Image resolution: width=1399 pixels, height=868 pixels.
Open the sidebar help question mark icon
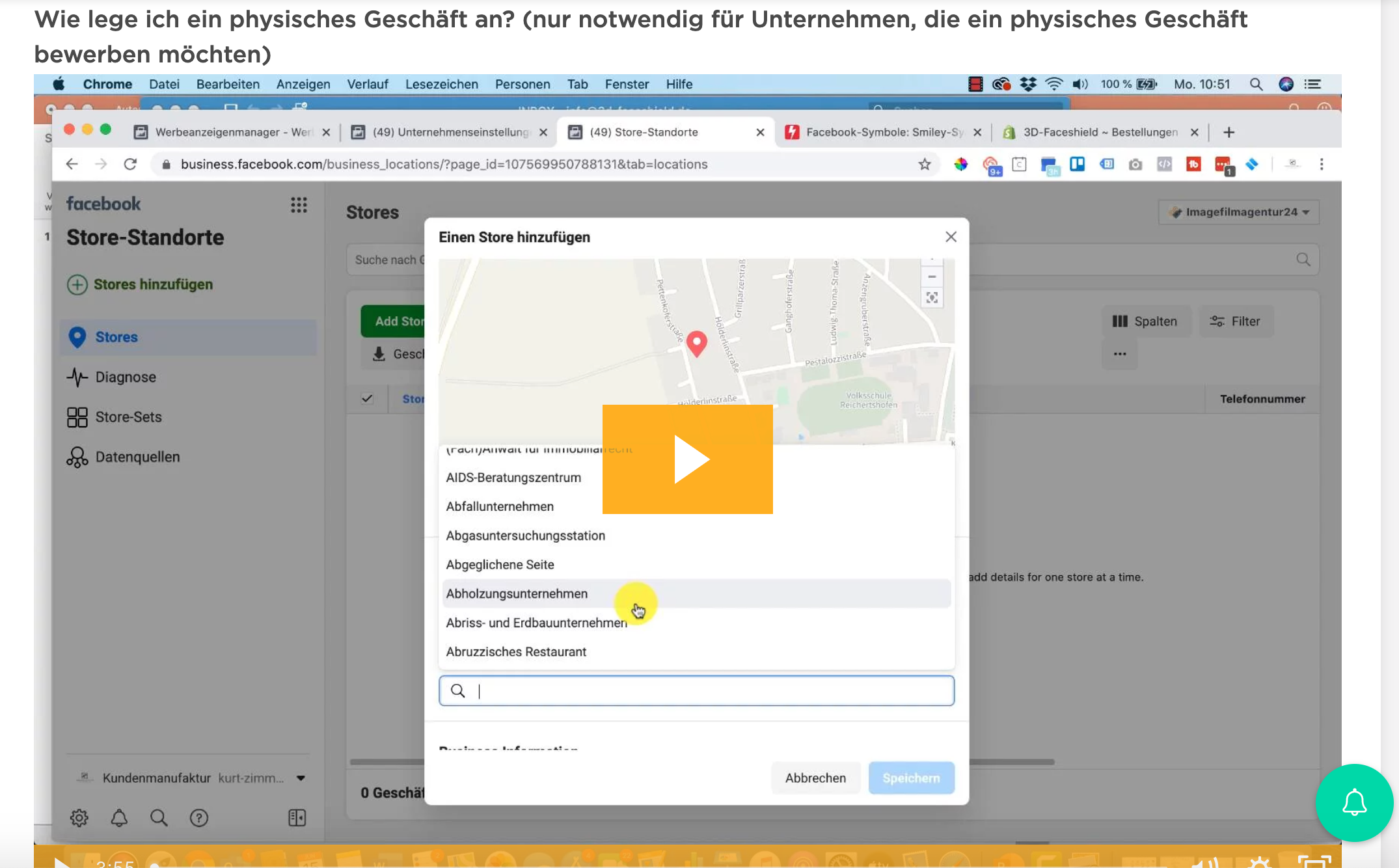199,818
